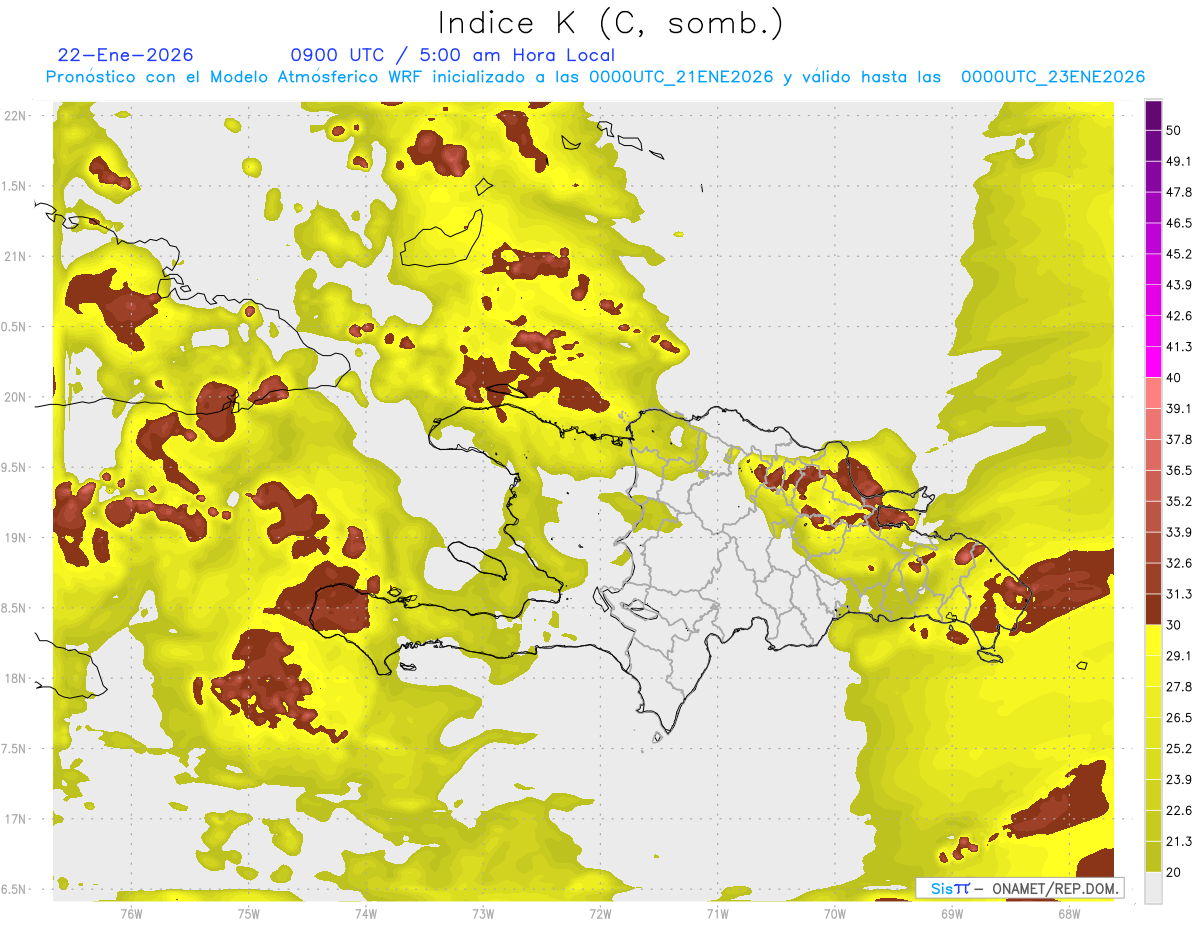
Task: Select the '22-Ene-2026' date text
Action: 126,55
